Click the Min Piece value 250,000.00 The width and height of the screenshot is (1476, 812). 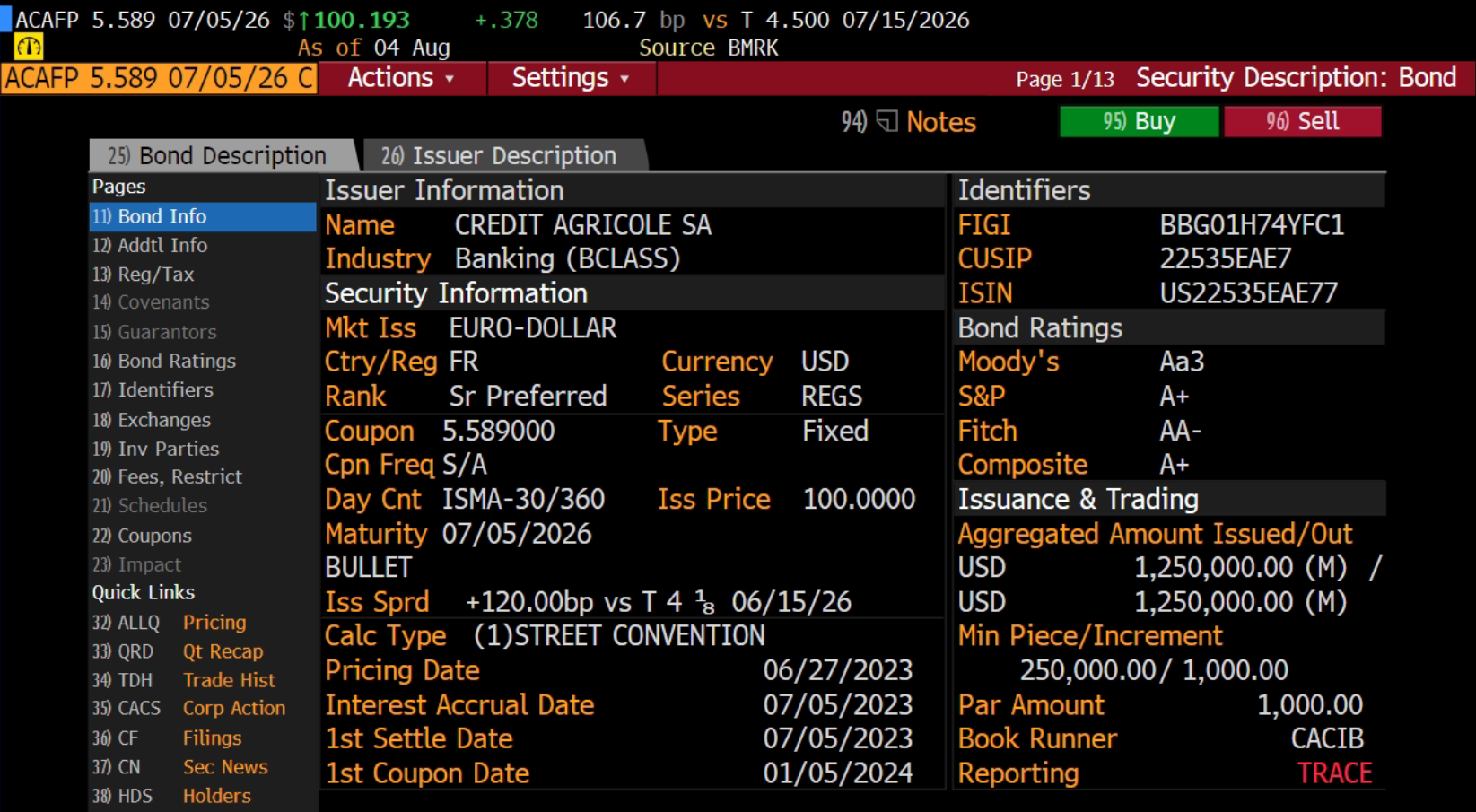(1088, 670)
